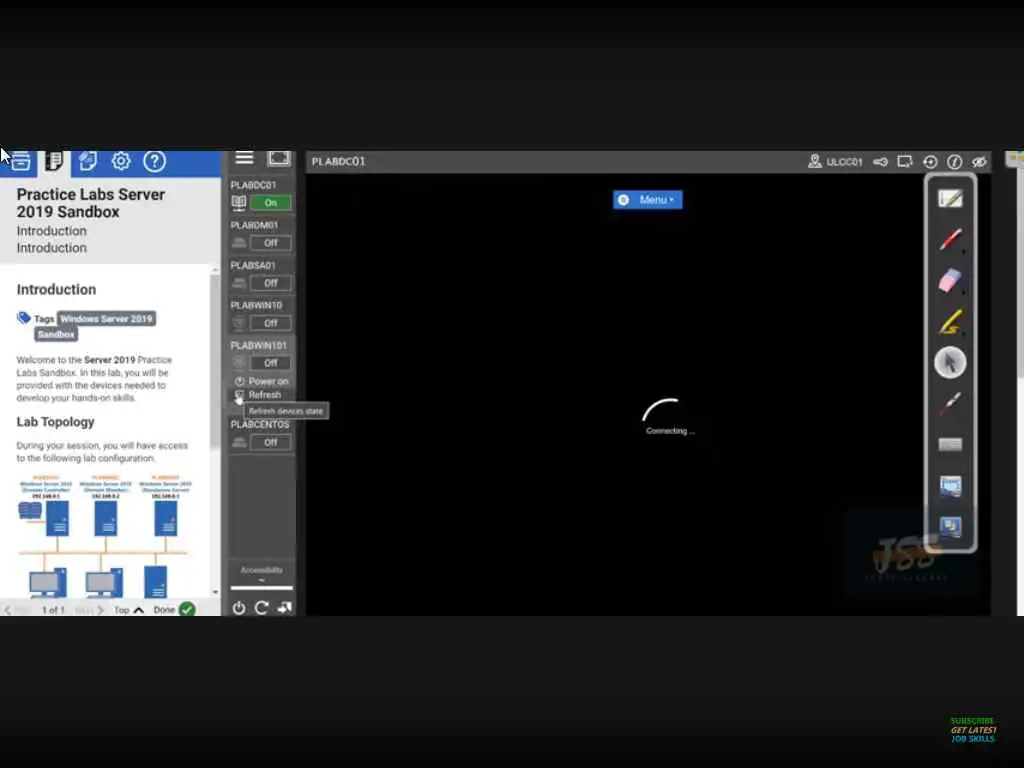Click the blue tag icon beside Tags
The image size is (1024, 768).
pos(24,318)
